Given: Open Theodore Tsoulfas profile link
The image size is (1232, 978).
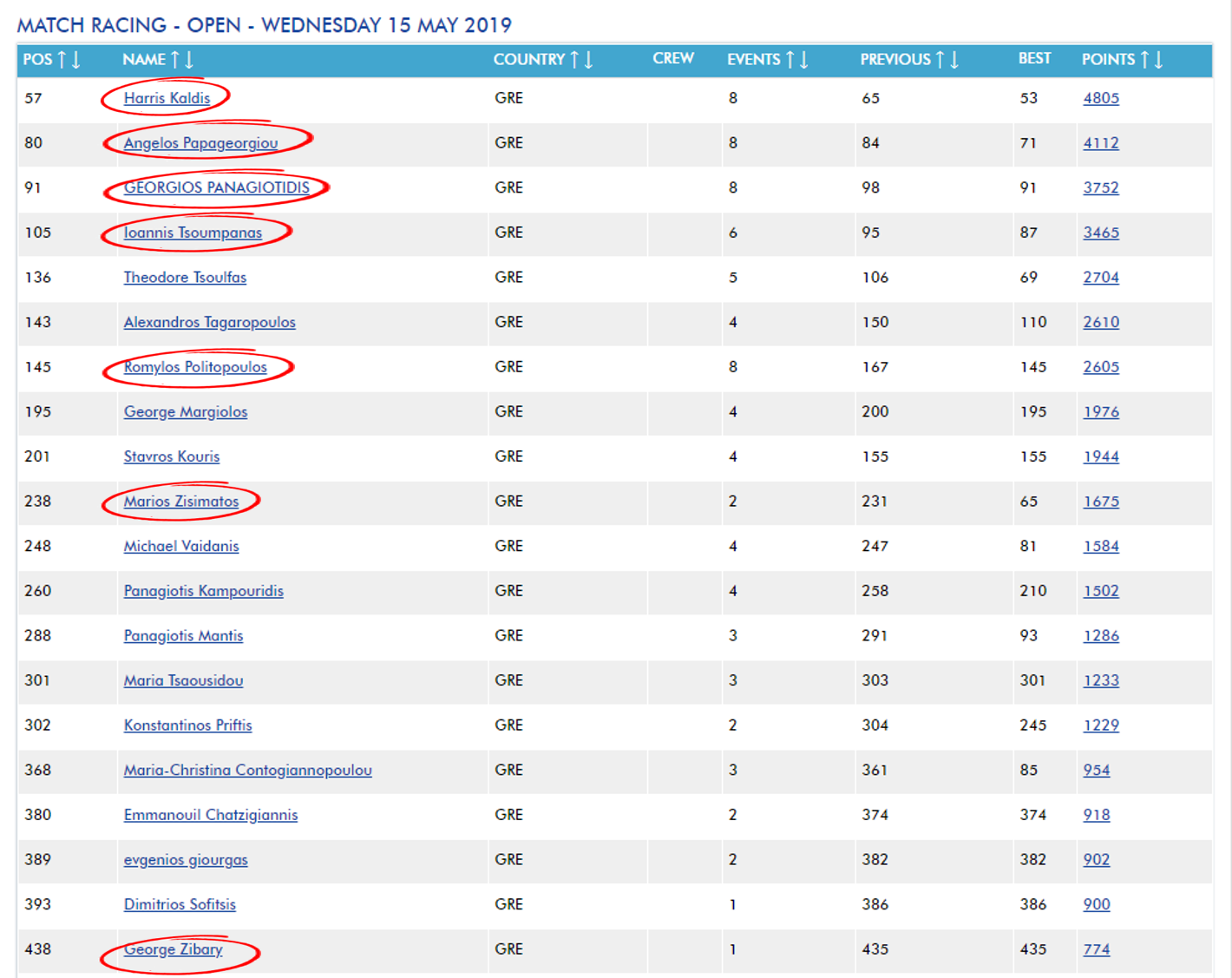Looking at the screenshot, I should [x=185, y=278].
